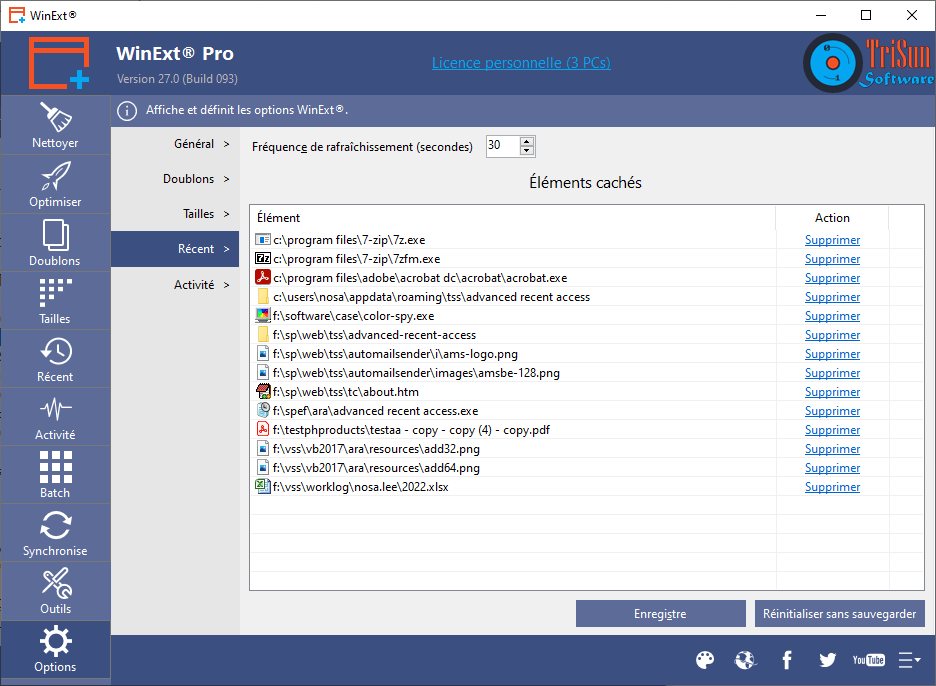The width and height of the screenshot is (936, 686).
Task: Open the Tailles sizes section
Action: (x=55, y=301)
